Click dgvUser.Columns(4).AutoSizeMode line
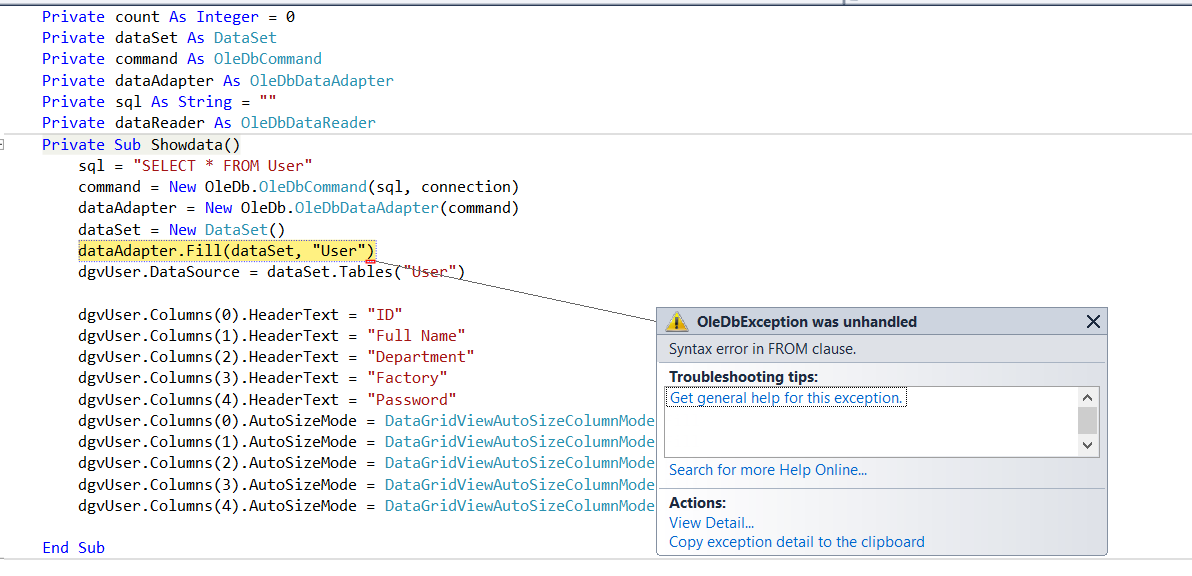 (366, 505)
